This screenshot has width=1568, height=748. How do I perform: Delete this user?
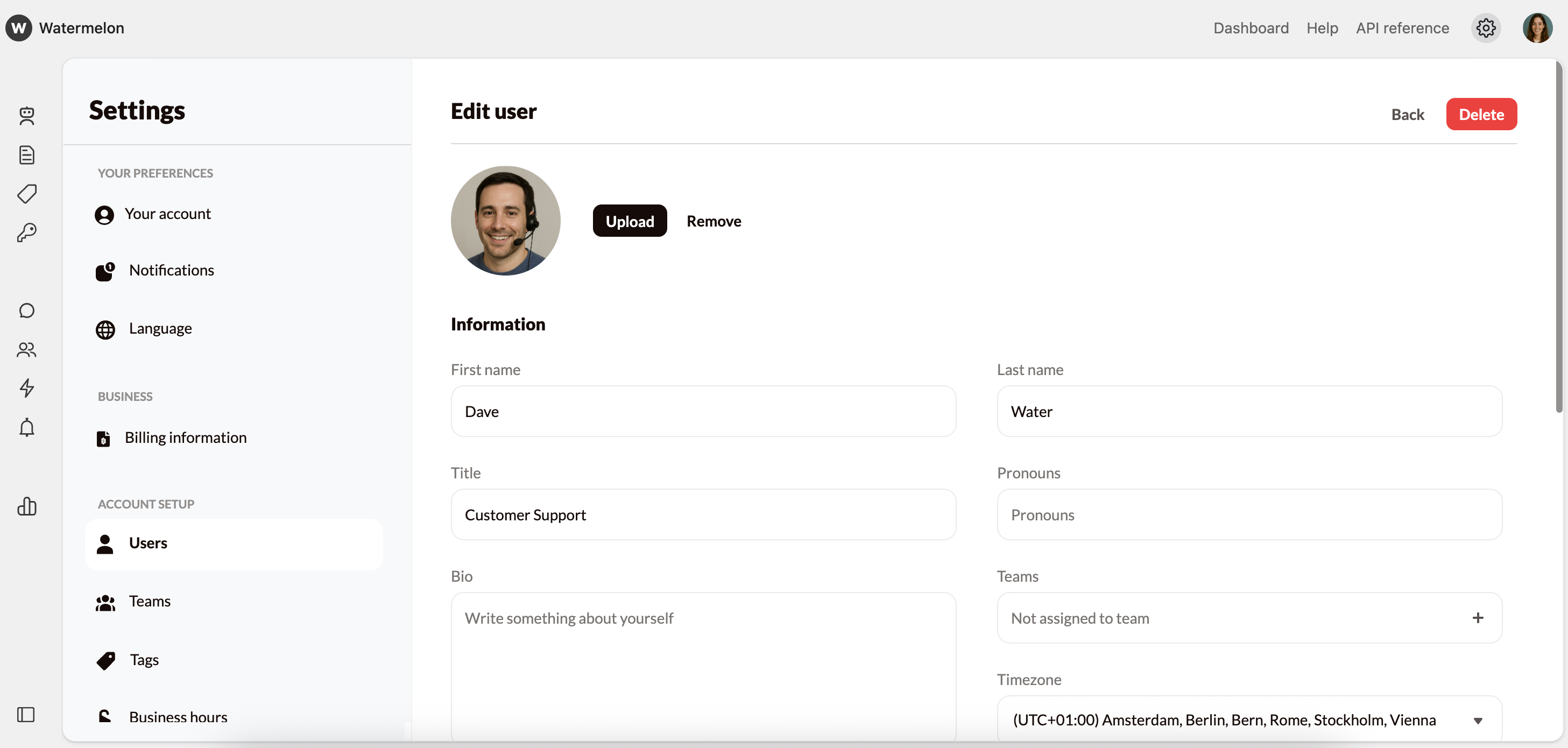1481,114
